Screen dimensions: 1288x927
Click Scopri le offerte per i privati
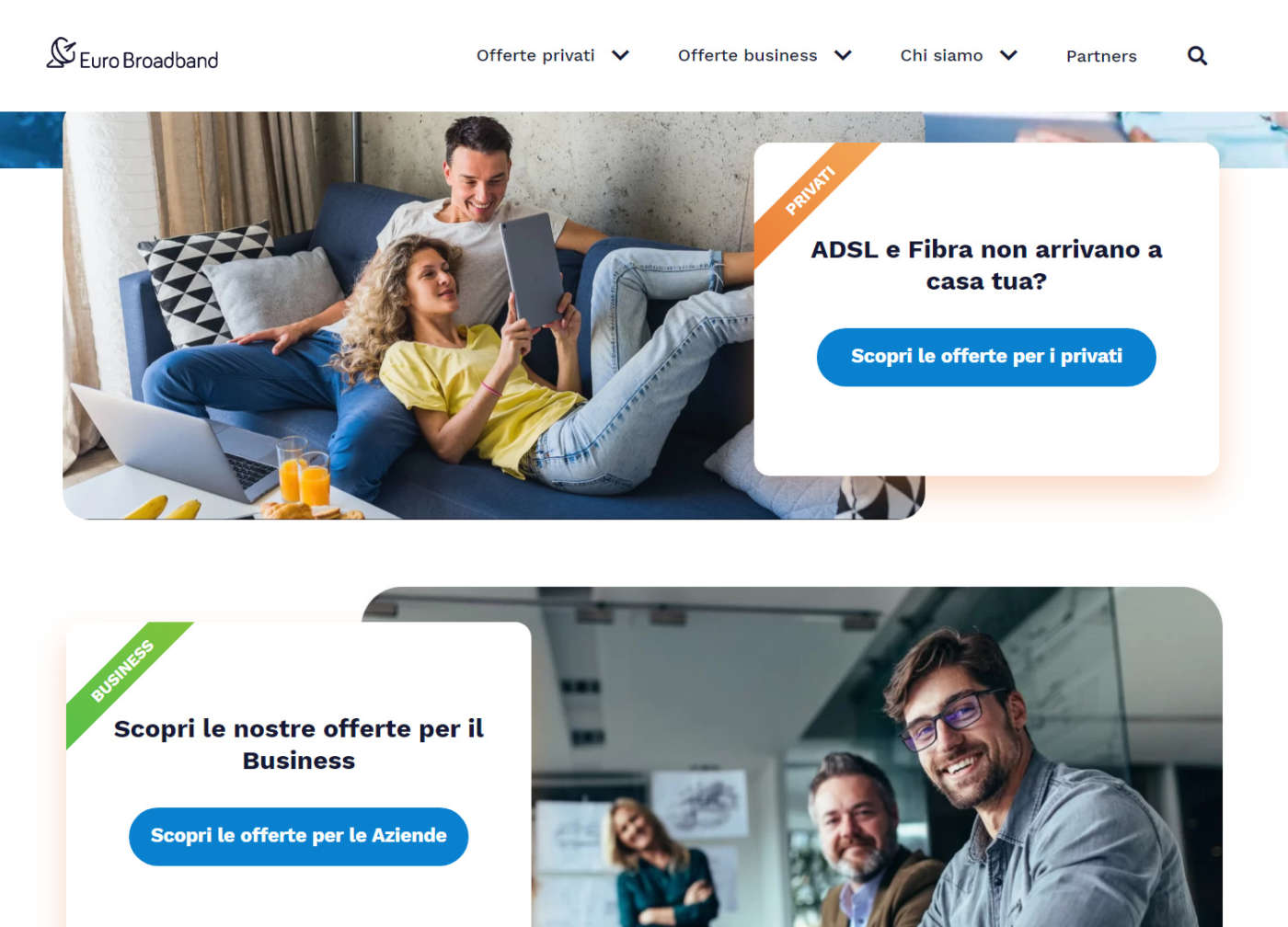click(x=986, y=357)
